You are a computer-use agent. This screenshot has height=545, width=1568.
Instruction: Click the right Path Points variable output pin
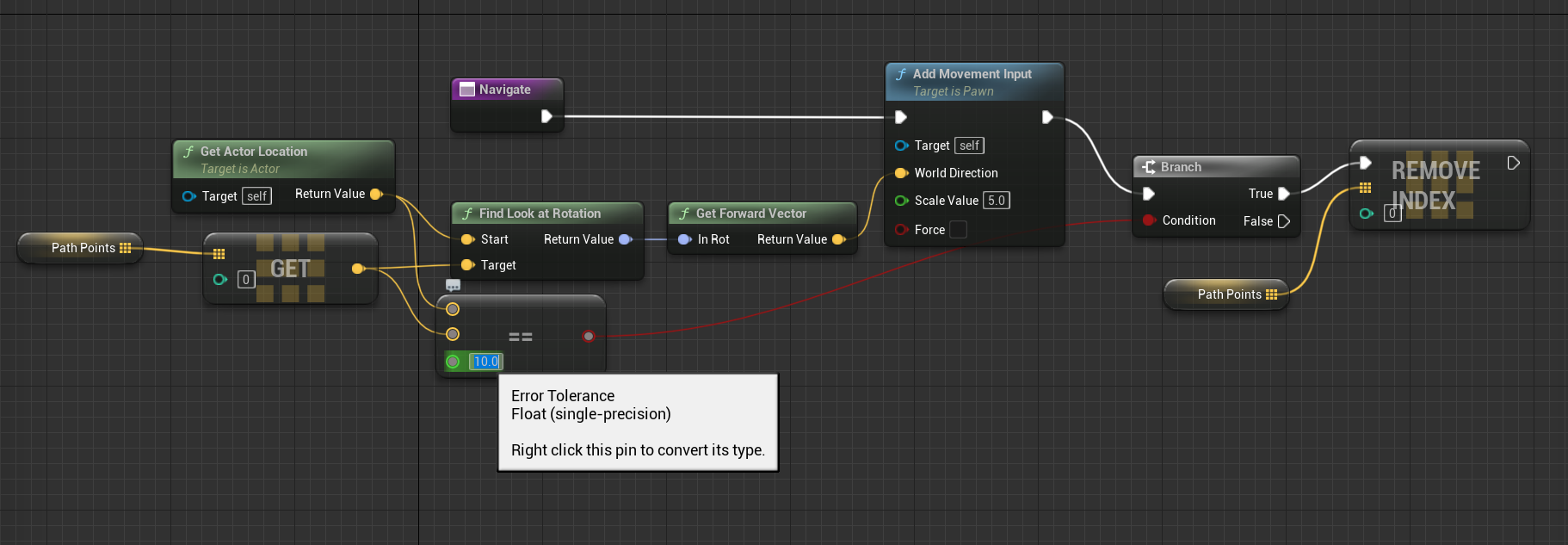tap(1272, 294)
